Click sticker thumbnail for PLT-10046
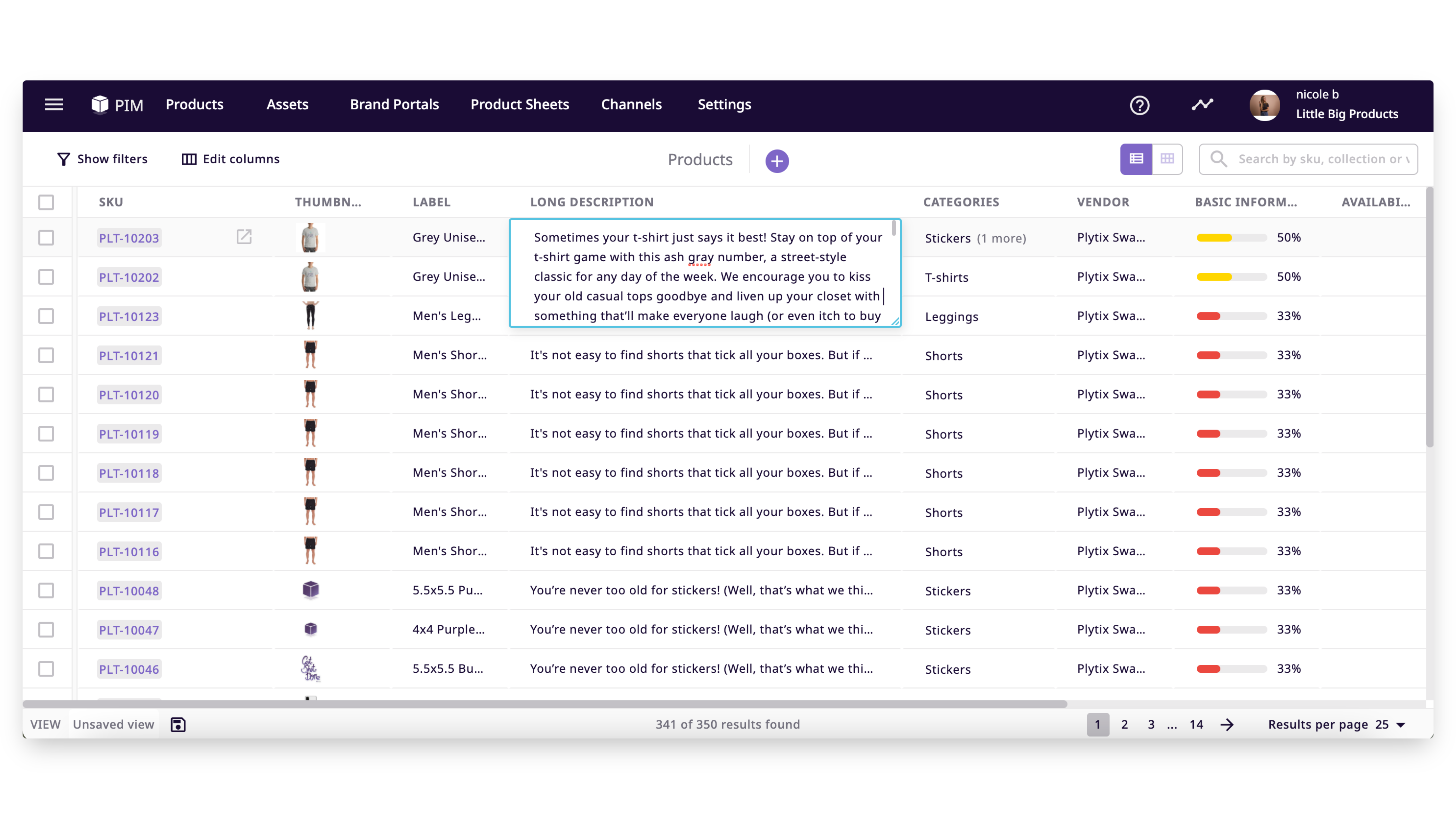 click(x=310, y=669)
